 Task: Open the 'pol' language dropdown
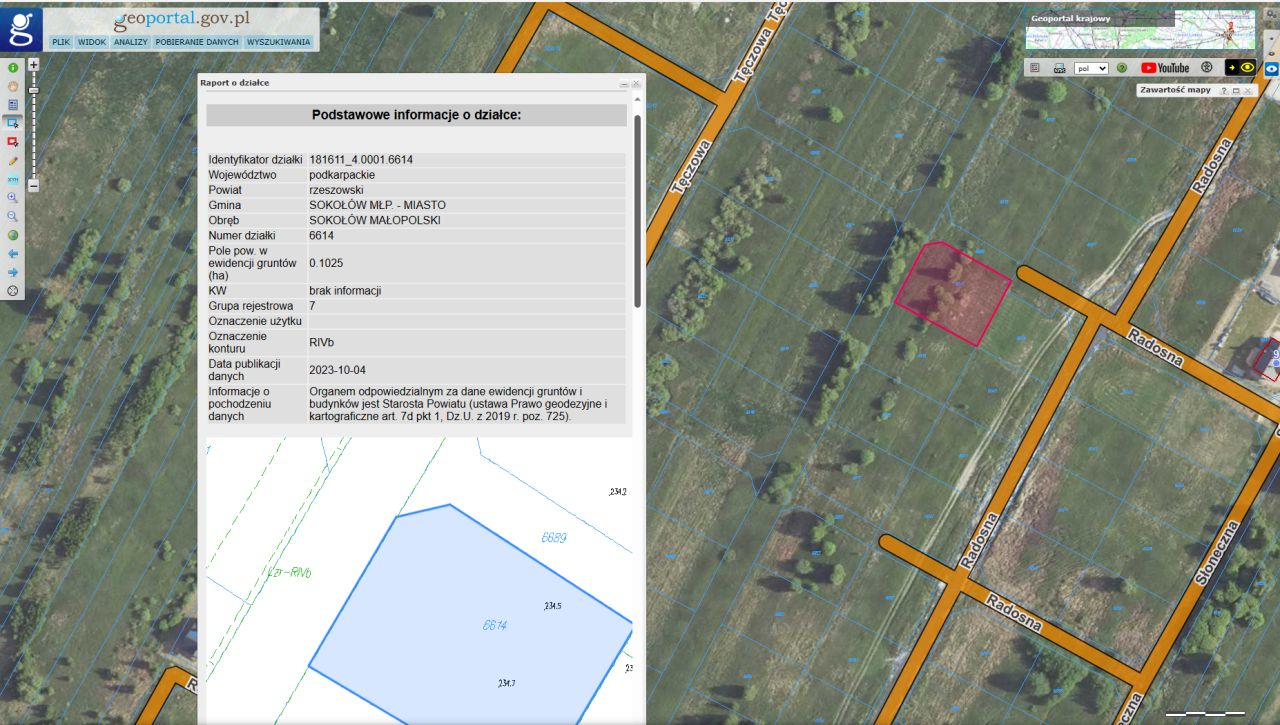[1091, 68]
